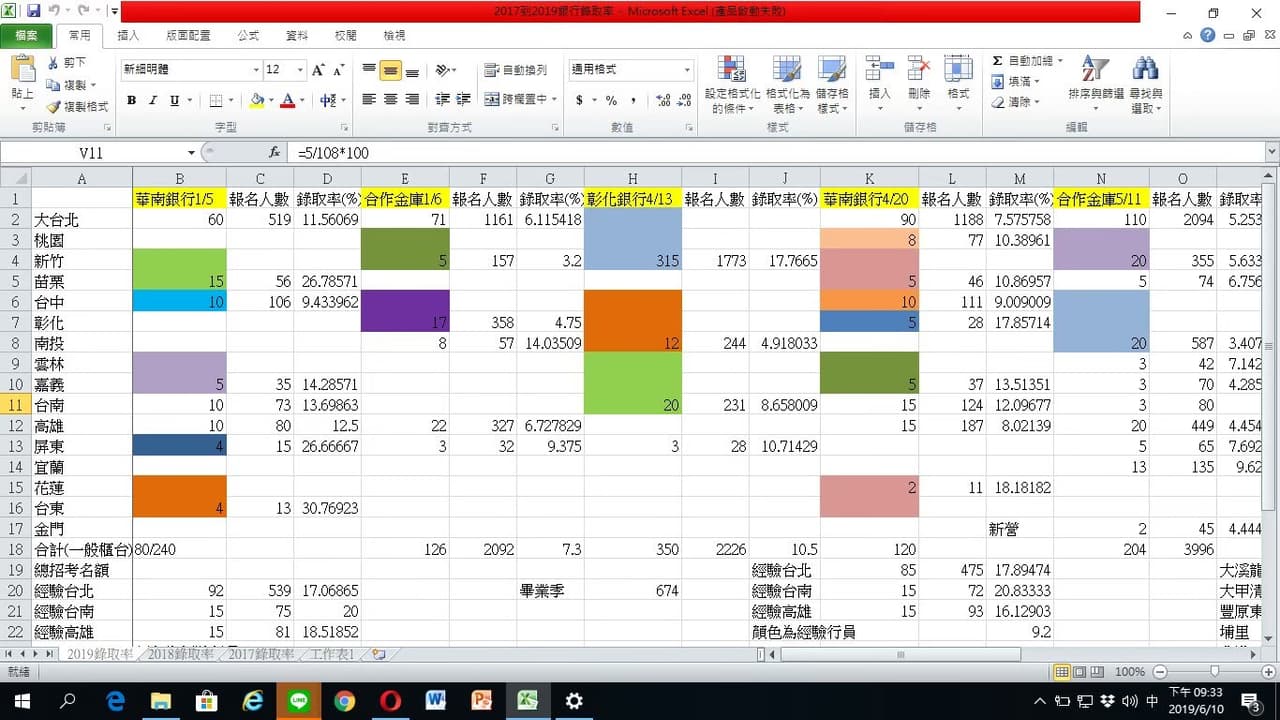Screen dimensions: 1280x720
Task: Click the Undo arrow in Quick Access toolbar
Action: click(55, 11)
